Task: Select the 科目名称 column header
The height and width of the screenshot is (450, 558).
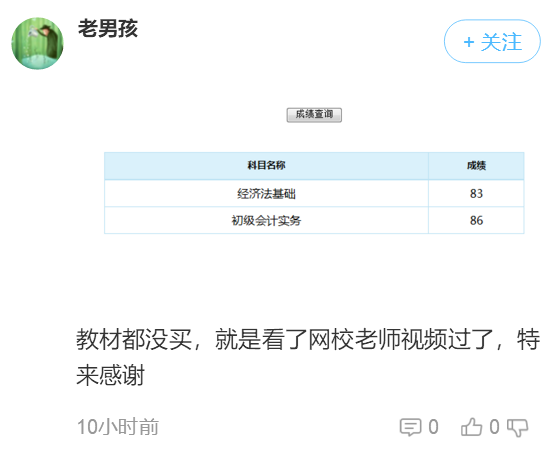Action: 266,166
